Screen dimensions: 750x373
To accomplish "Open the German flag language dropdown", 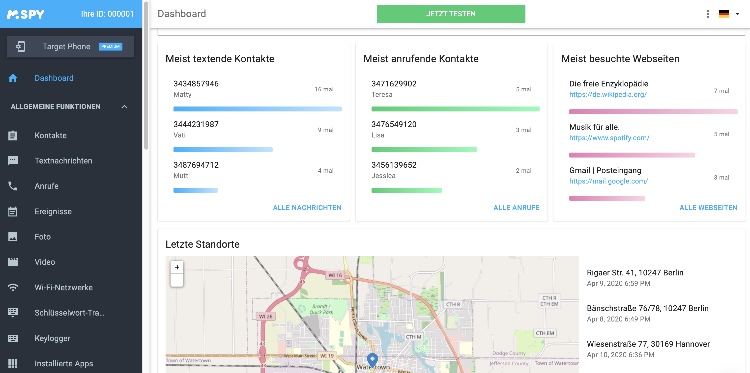I will pyautogui.click(x=729, y=14).
